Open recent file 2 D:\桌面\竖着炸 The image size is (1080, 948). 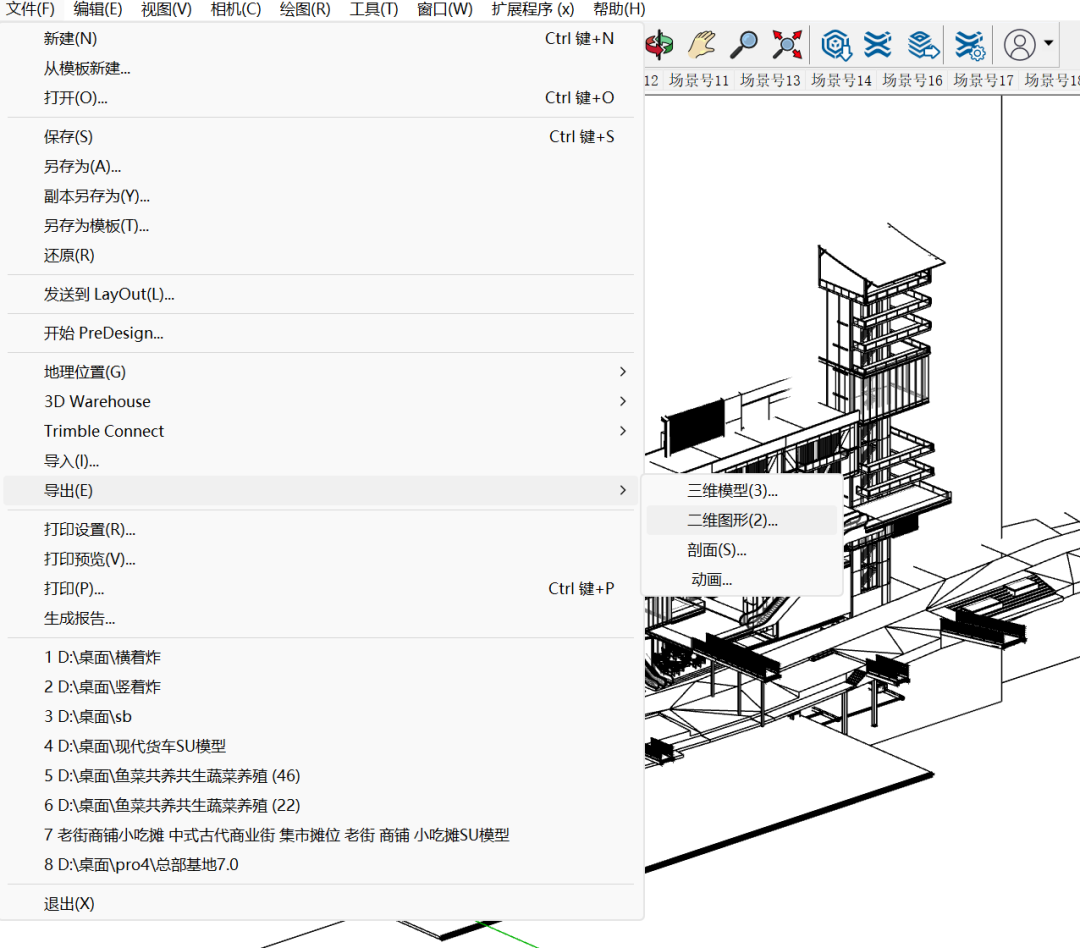click(320, 688)
